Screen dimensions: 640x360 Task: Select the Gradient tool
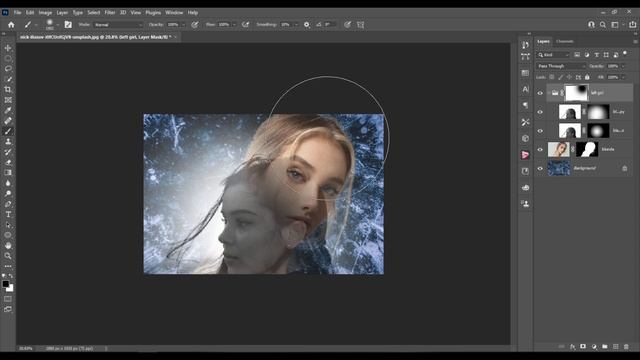click(x=8, y=173)
